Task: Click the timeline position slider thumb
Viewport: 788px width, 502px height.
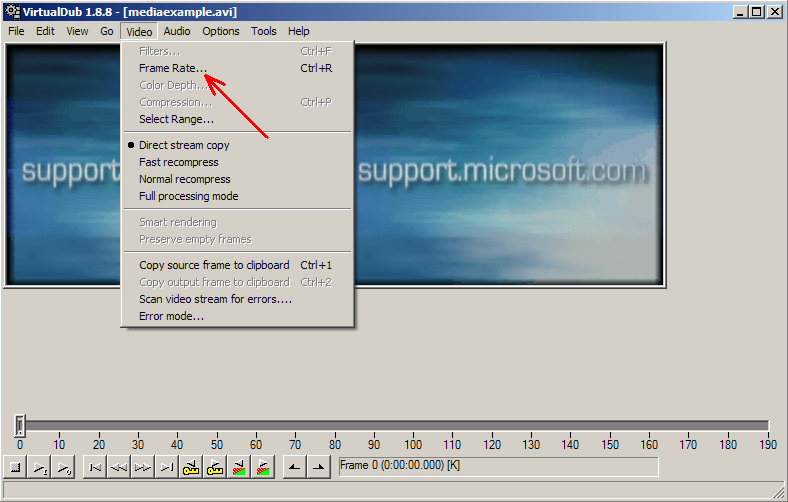Action: pos(20,425)
